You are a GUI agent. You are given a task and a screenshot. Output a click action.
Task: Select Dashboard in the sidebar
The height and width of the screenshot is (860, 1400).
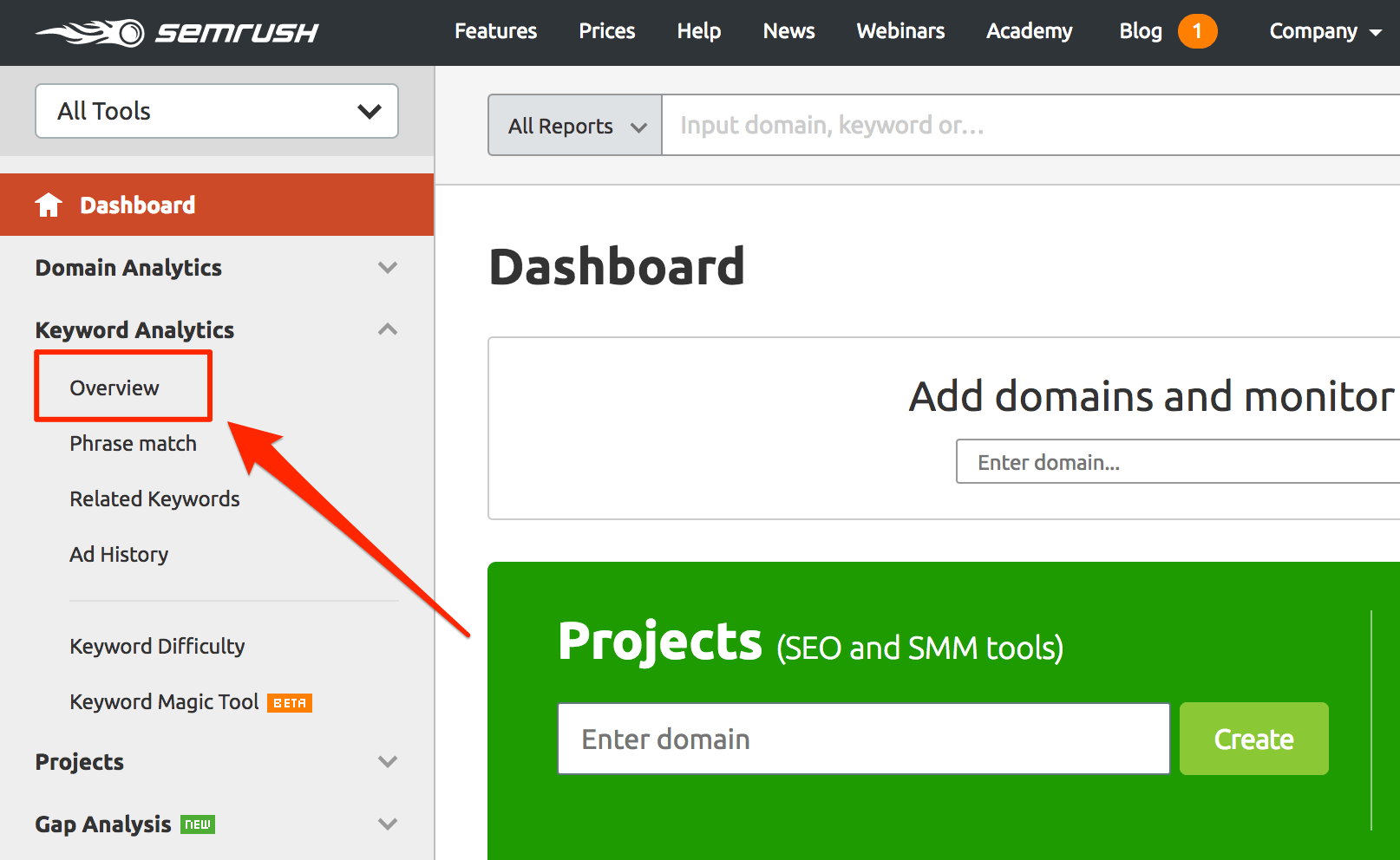pyautogui.click(x=217, y=205)
